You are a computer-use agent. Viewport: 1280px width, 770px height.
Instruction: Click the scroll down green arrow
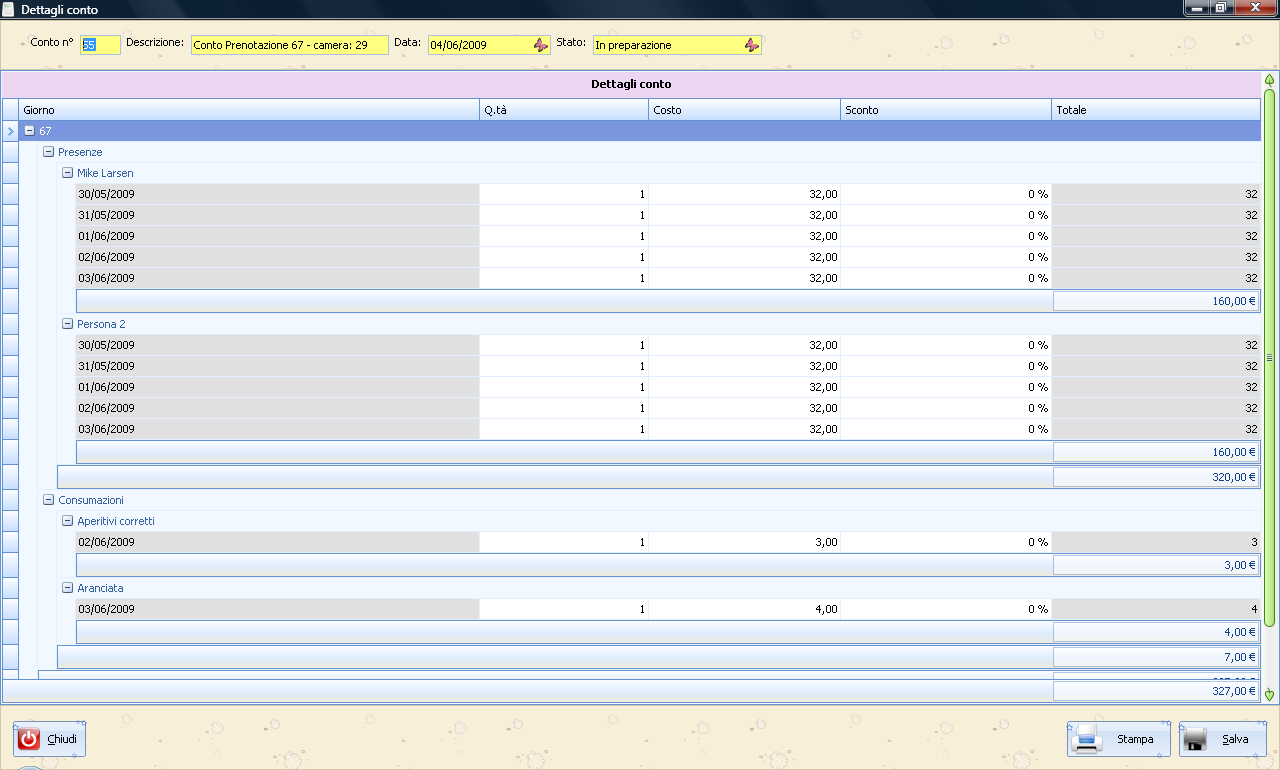click(x=1270, y=694)
